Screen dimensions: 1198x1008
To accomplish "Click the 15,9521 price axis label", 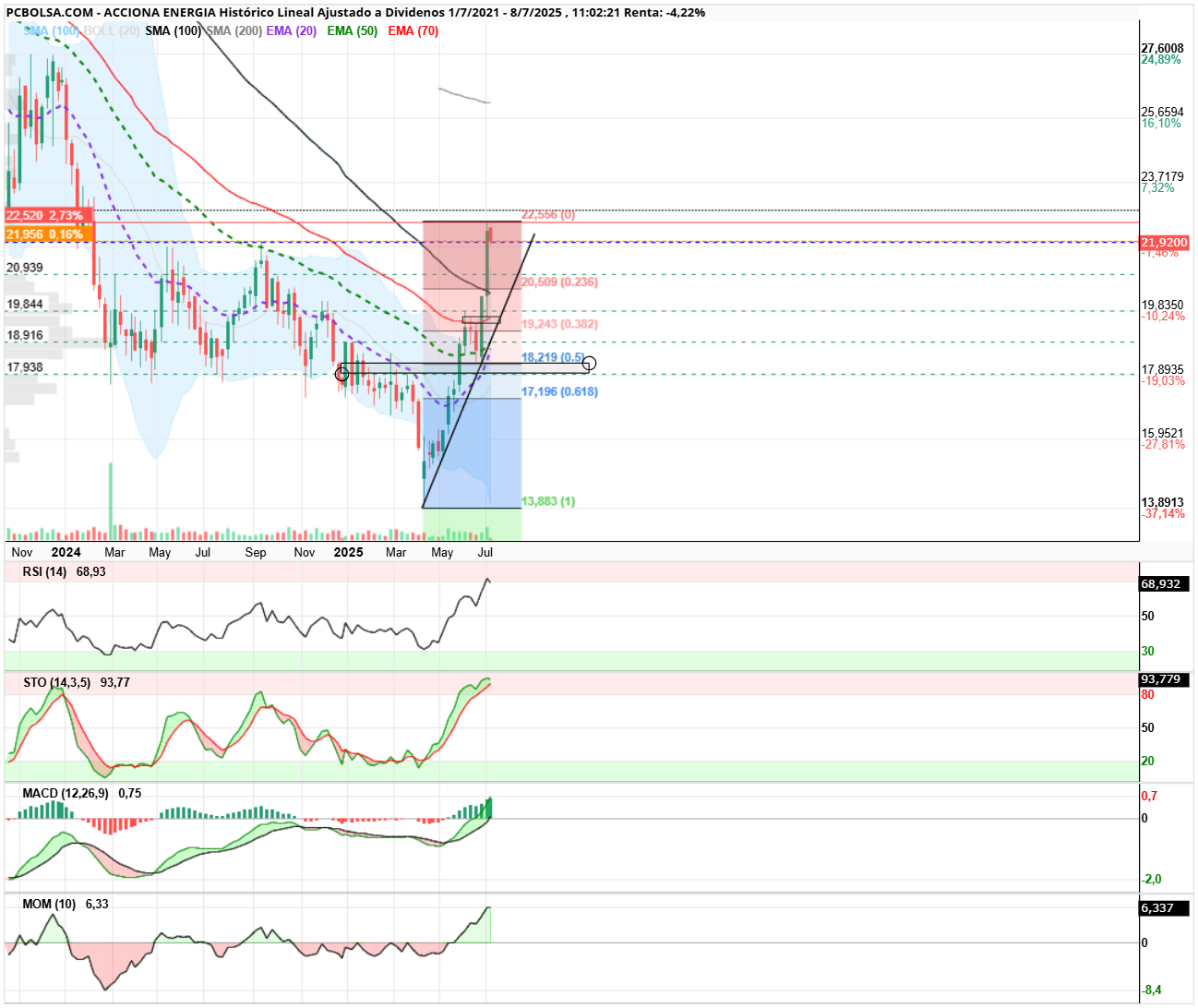I will pyautogui.click(x=1162, y=433).
